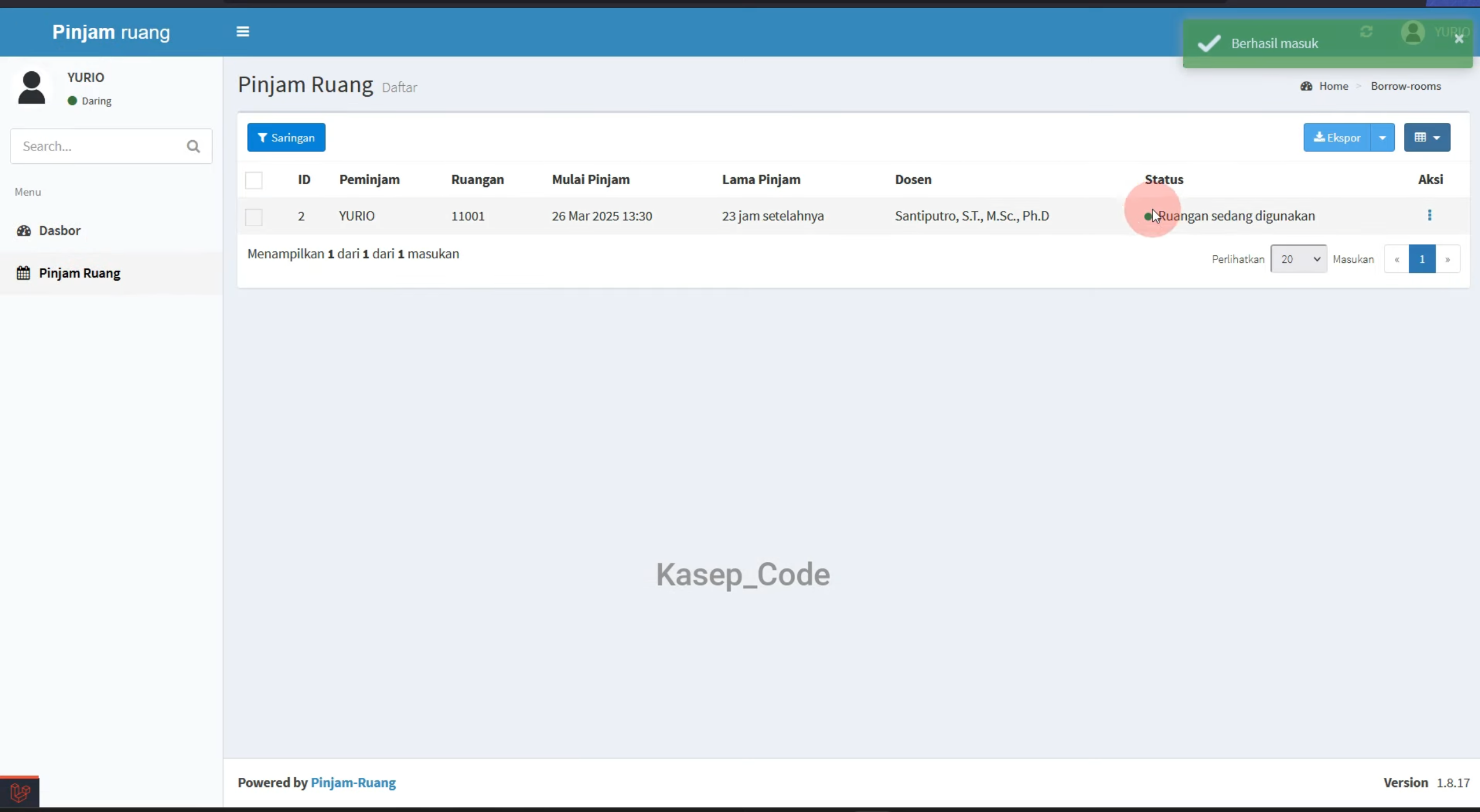Image resolution: width=1480 pixels, height=812 pixels.
Task: Click the Ekspor export button
Action: coord(1337,138)
